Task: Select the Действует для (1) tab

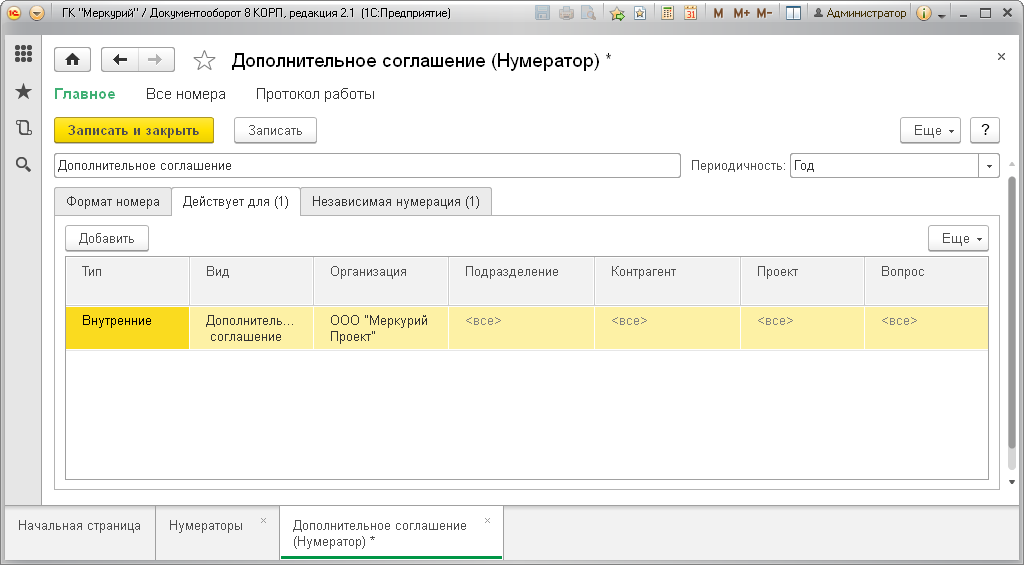Action: [236, 202]
